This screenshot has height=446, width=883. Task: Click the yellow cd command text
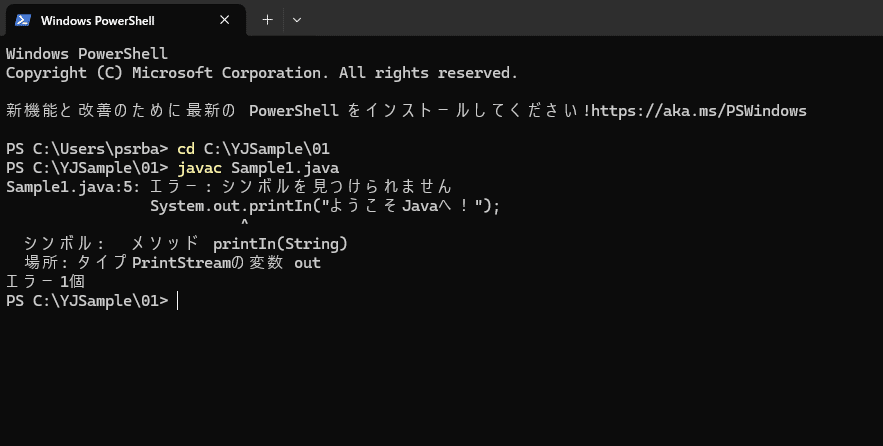pyautogui.click(x=186, y=149)
